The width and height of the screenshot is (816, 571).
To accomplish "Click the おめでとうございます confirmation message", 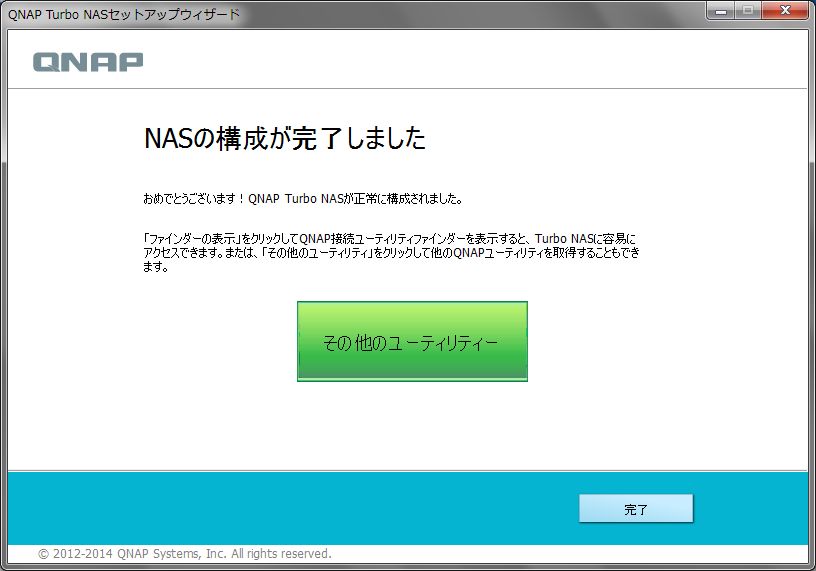I will [303, 199].
